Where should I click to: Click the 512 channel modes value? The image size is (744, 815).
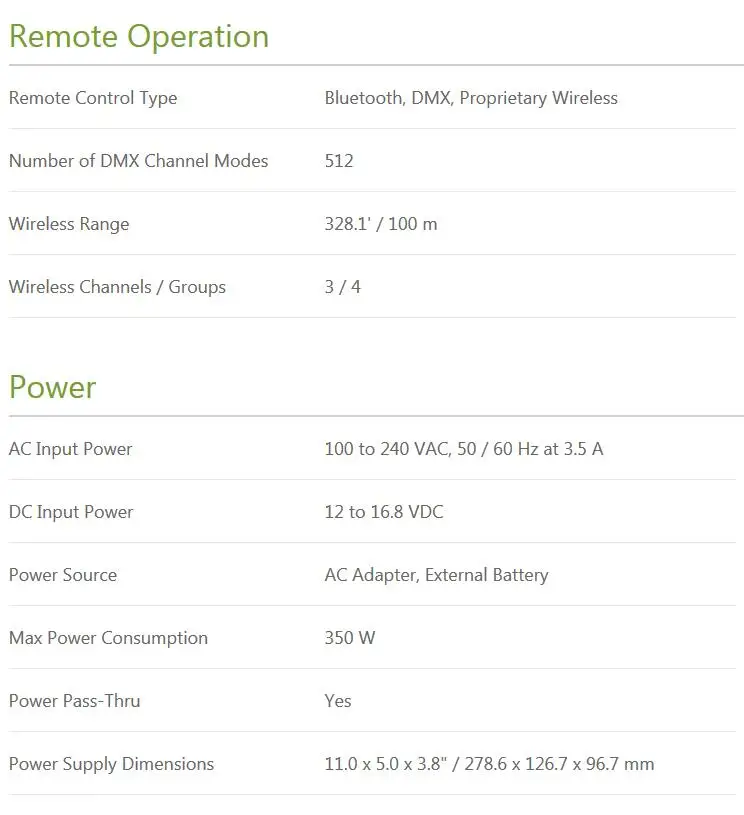339,161
